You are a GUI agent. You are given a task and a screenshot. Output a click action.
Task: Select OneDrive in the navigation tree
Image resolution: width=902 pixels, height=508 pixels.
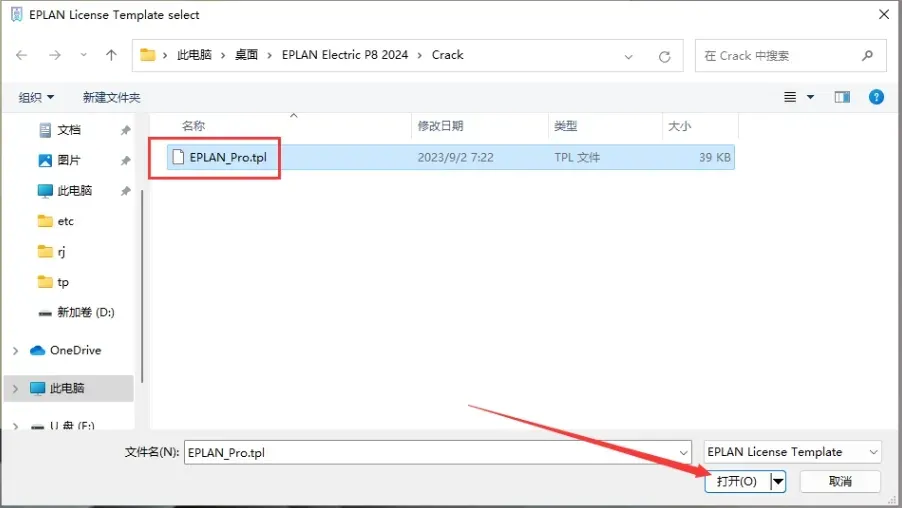pos(75,350)
